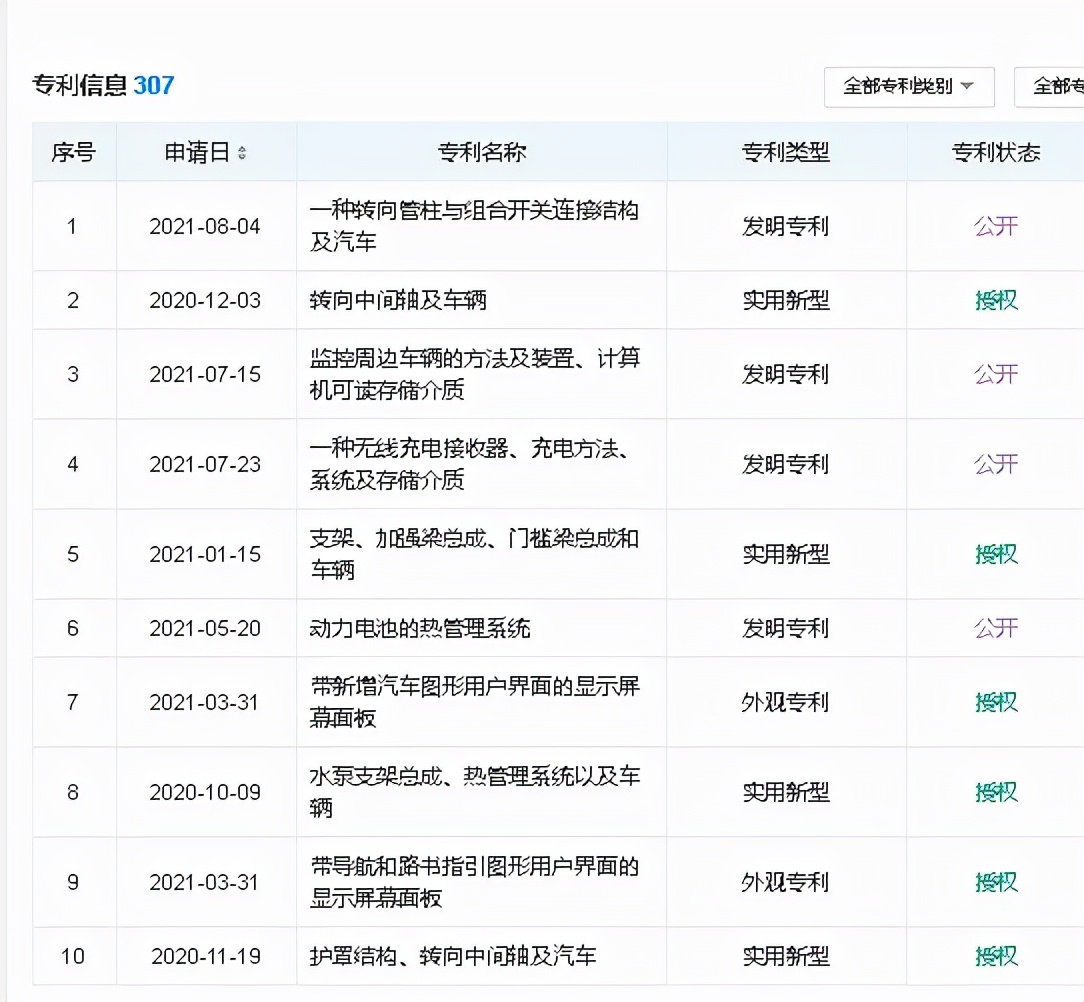This screenshot has width=1084, height=1002.
Task: Open 水泵支架总成 patent entry
Action: [474, 792]
